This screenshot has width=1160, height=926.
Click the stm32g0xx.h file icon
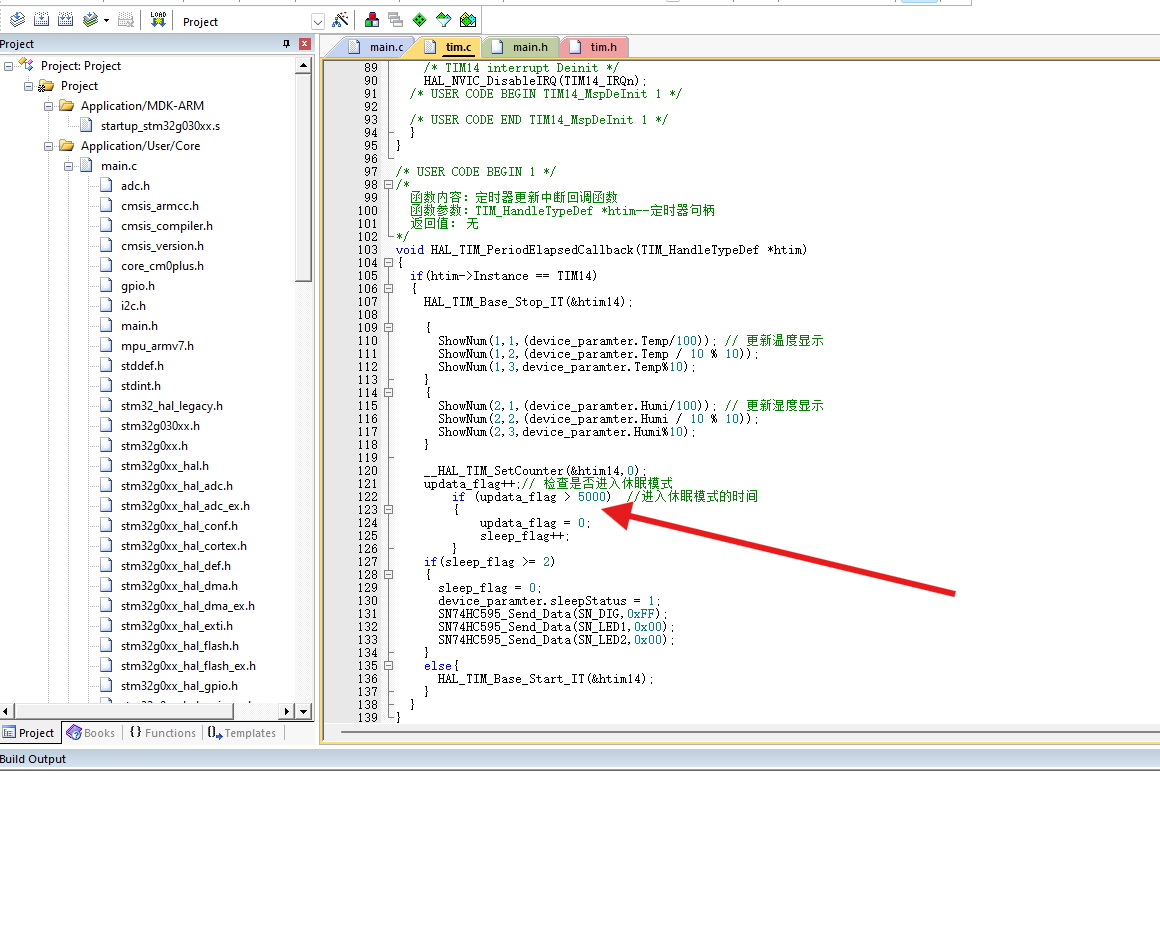tap(107, 445)
